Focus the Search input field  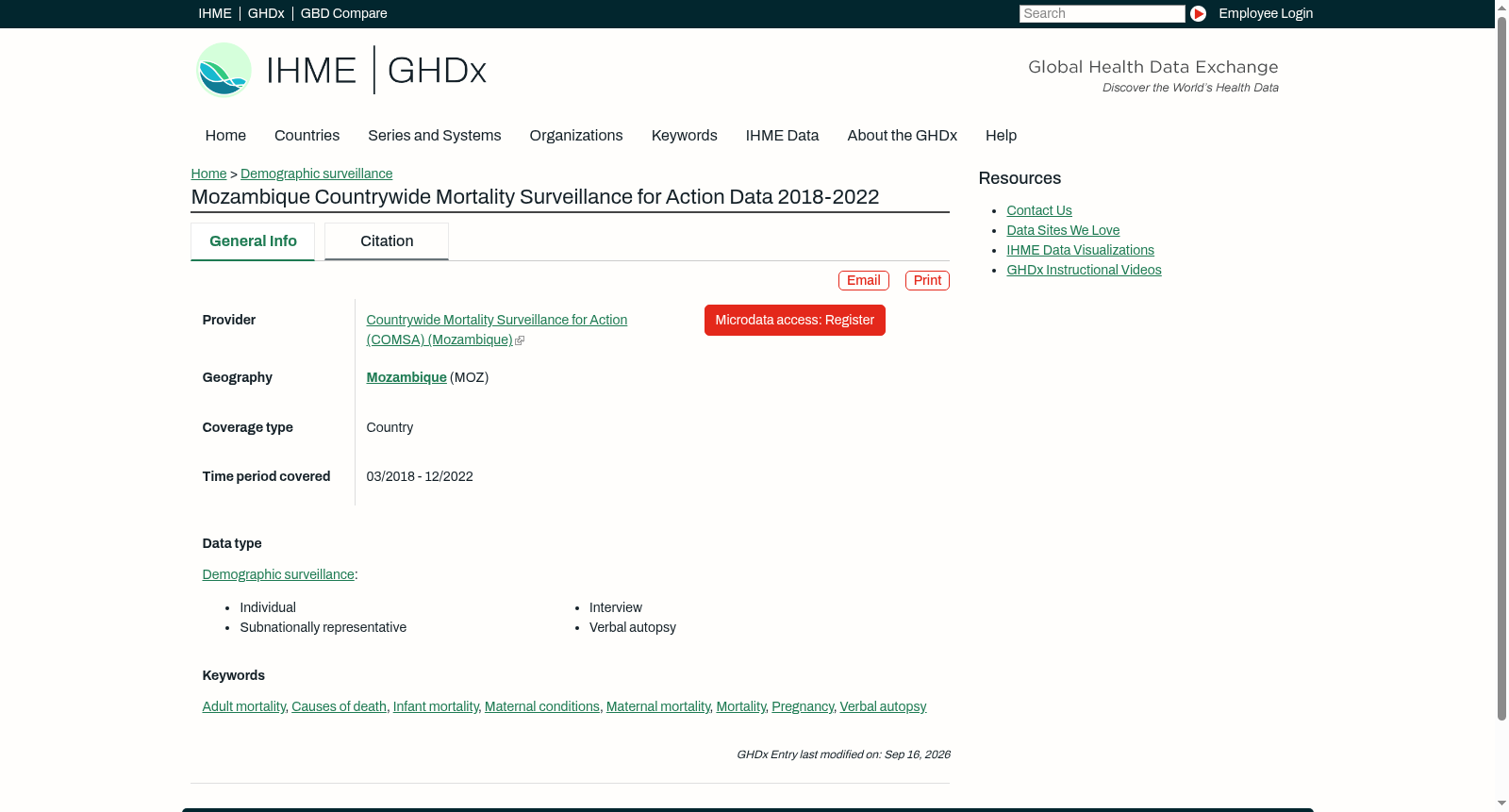click(1102, 13)
